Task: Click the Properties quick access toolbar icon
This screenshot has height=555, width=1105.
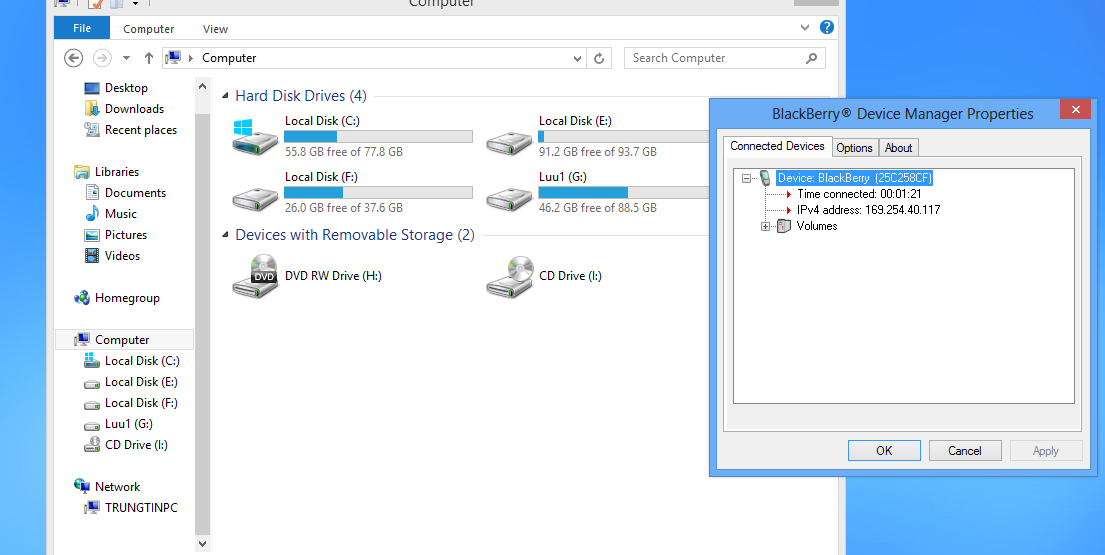Action: [x=94, y=4]
